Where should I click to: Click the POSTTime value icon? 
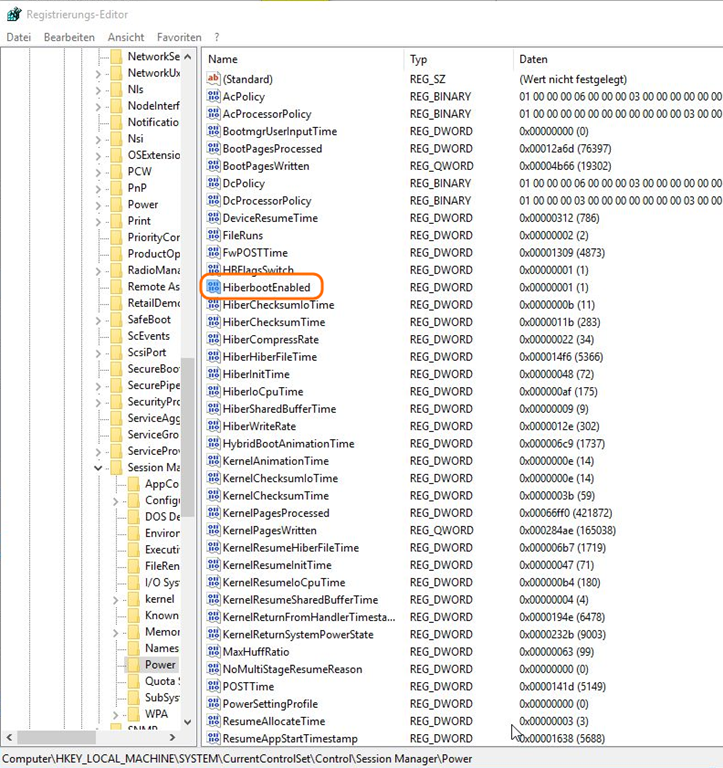[x=212, y=687]
